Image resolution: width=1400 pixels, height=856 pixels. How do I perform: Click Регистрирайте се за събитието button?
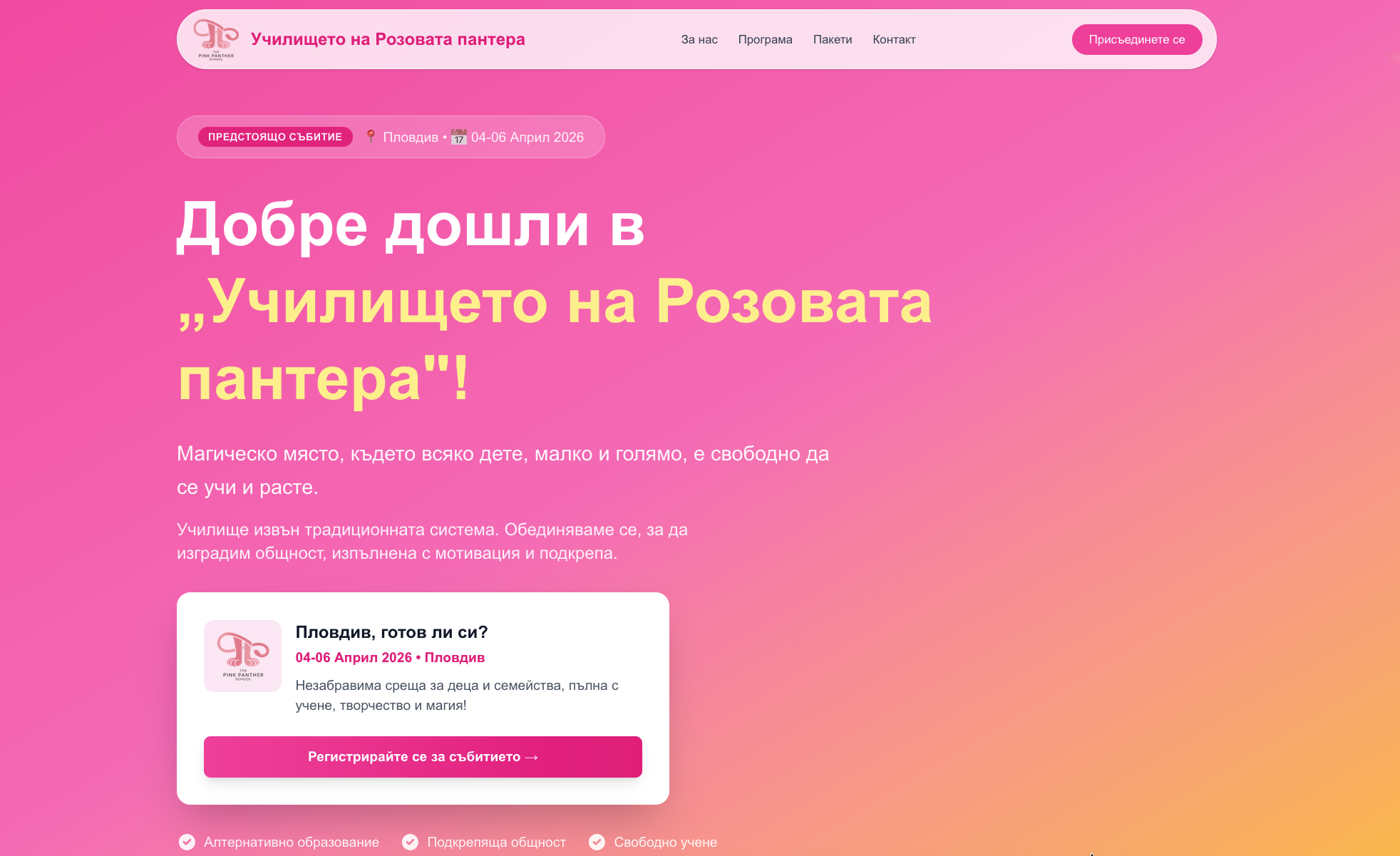(423, 757)
